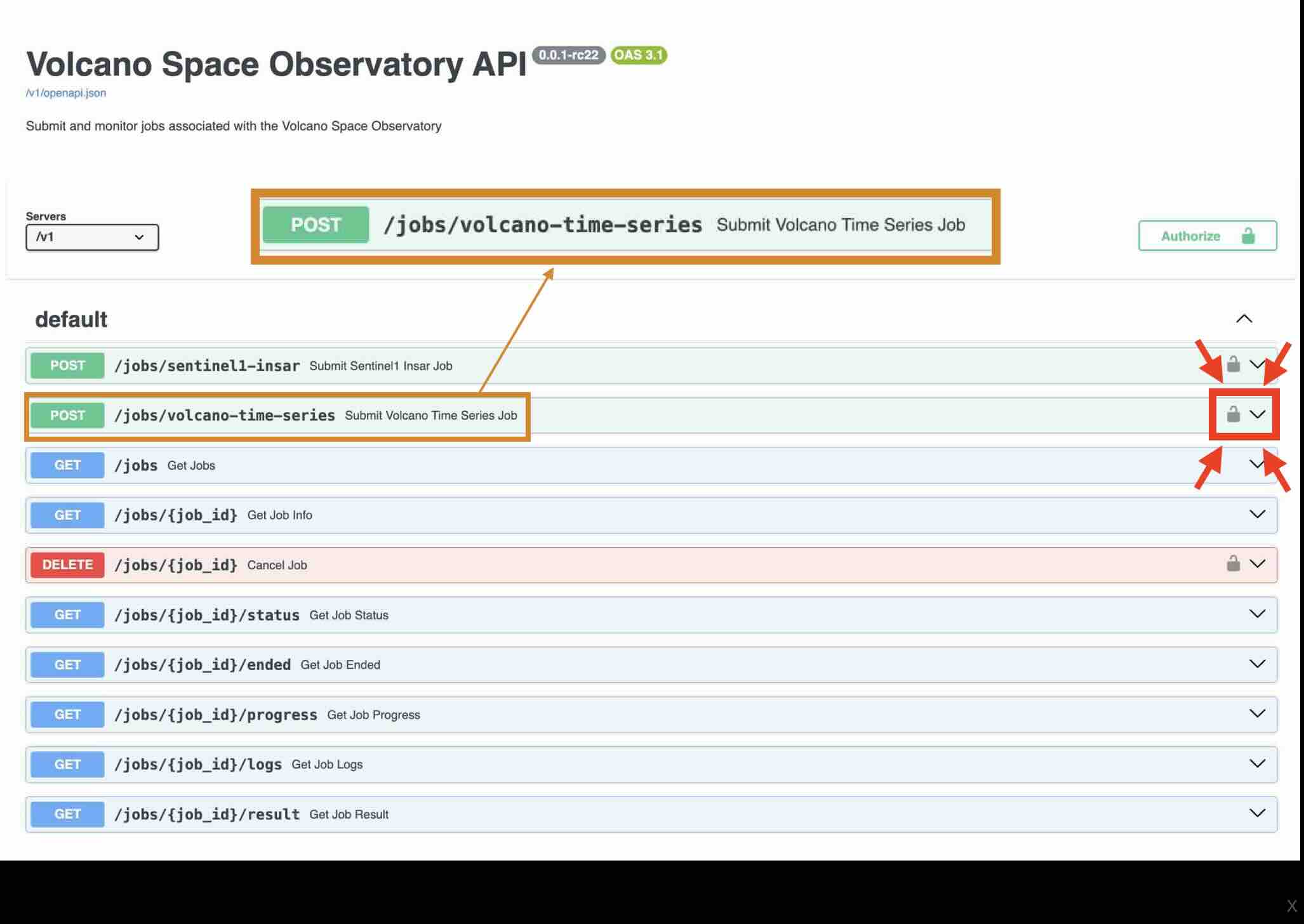Click the lock icon on sentinel1-insar row
Image resolution: width=1304 pixels, height=924 pixels.
tap(1233, 364)
